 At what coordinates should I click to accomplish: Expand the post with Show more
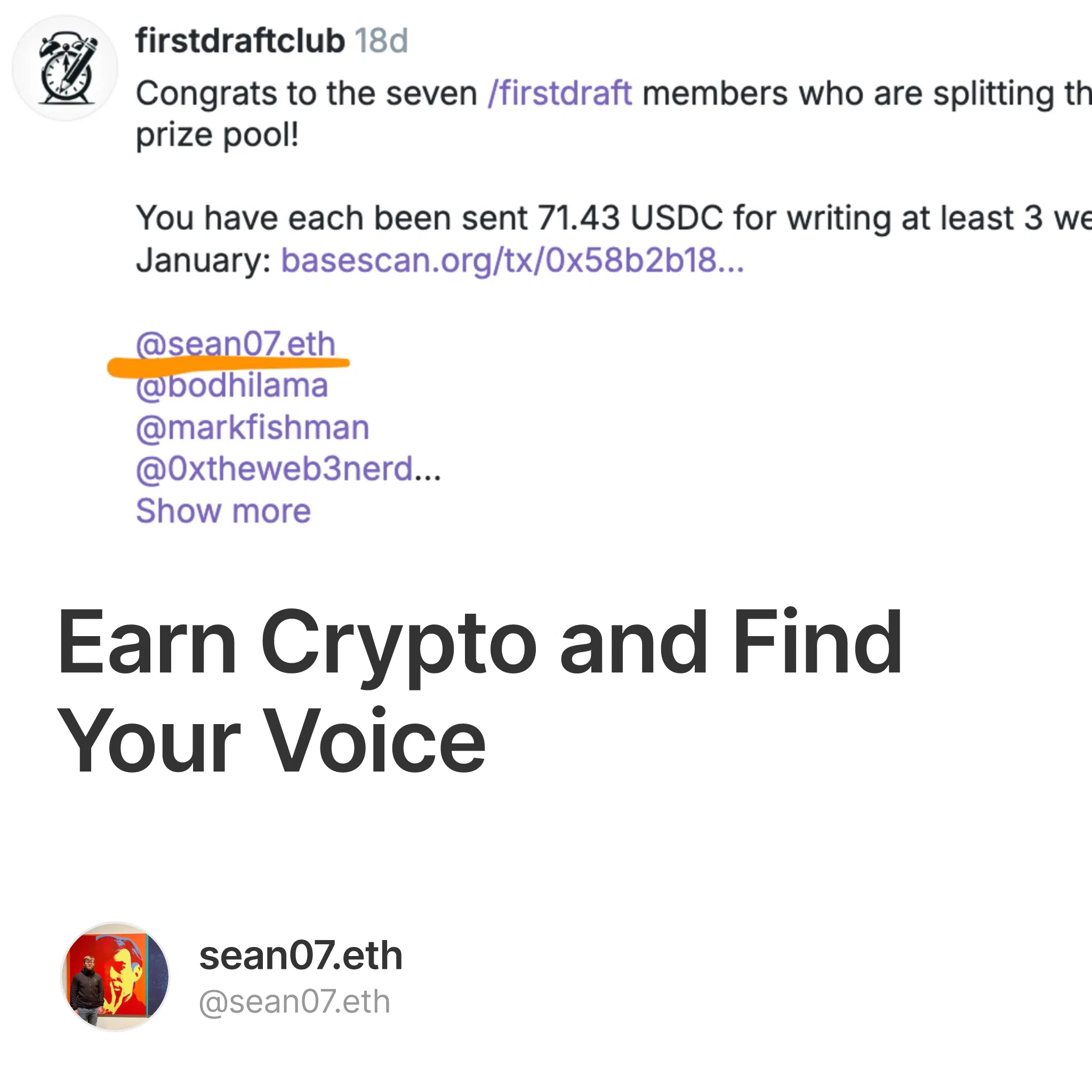223,511
